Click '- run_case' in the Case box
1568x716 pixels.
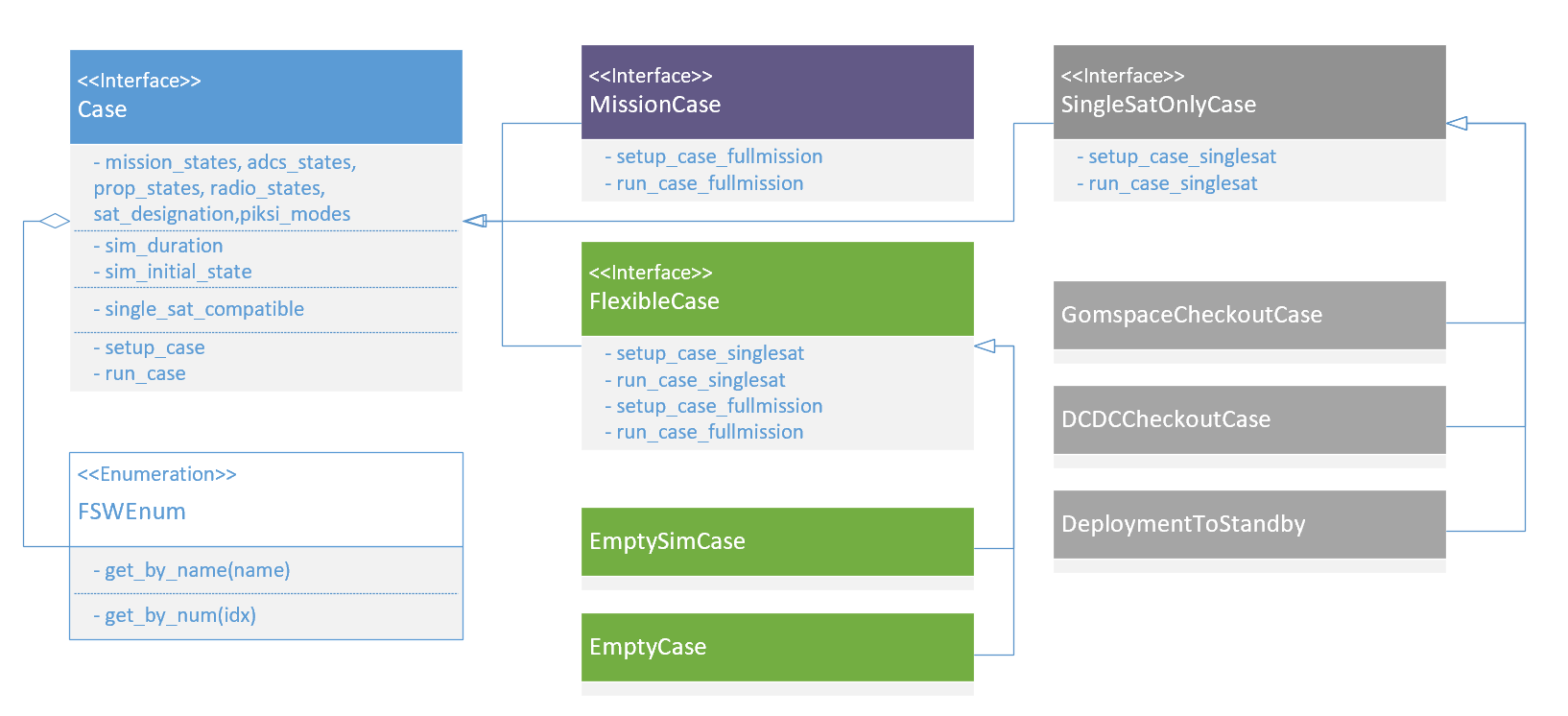(139, 373)
